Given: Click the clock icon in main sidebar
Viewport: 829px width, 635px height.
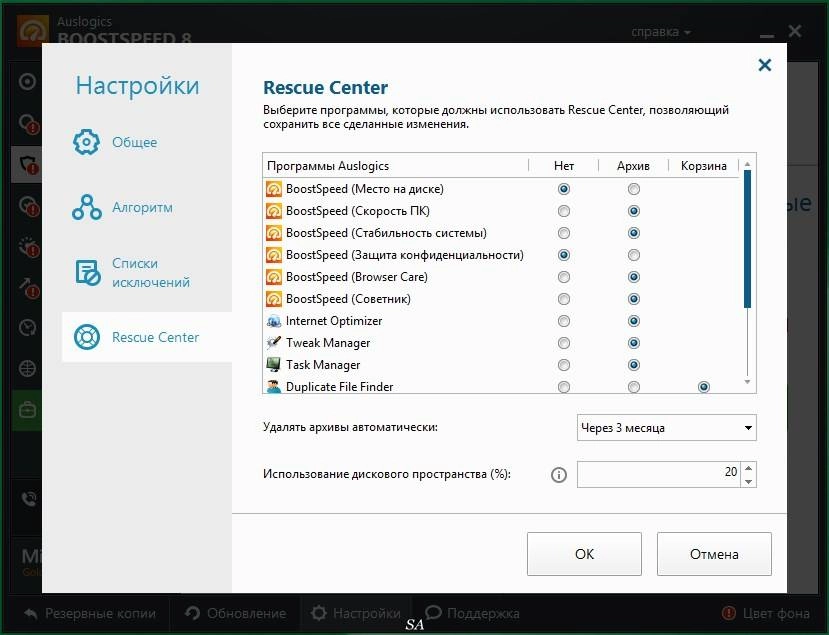Looking at the screenshot, I should point(27,327).
